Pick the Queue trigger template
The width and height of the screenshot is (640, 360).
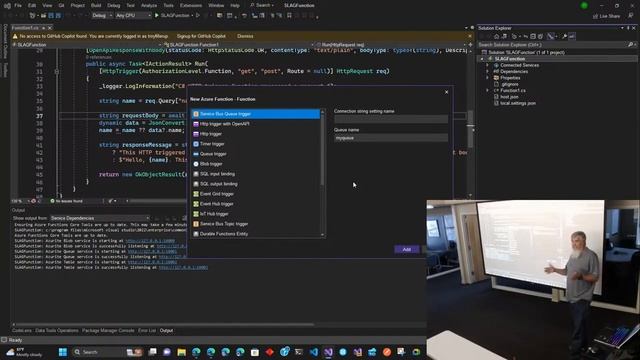pos(256,154)
